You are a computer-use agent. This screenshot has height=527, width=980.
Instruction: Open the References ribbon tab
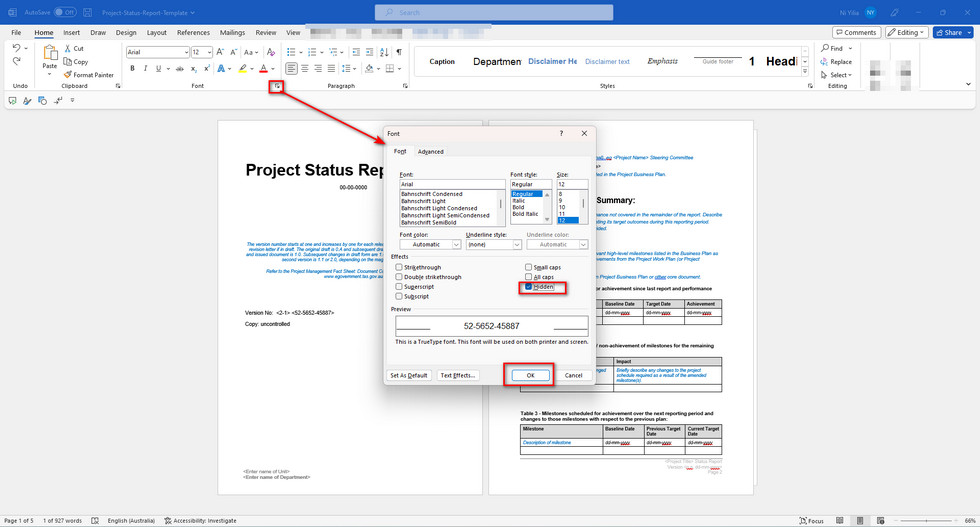pos(193,32)
